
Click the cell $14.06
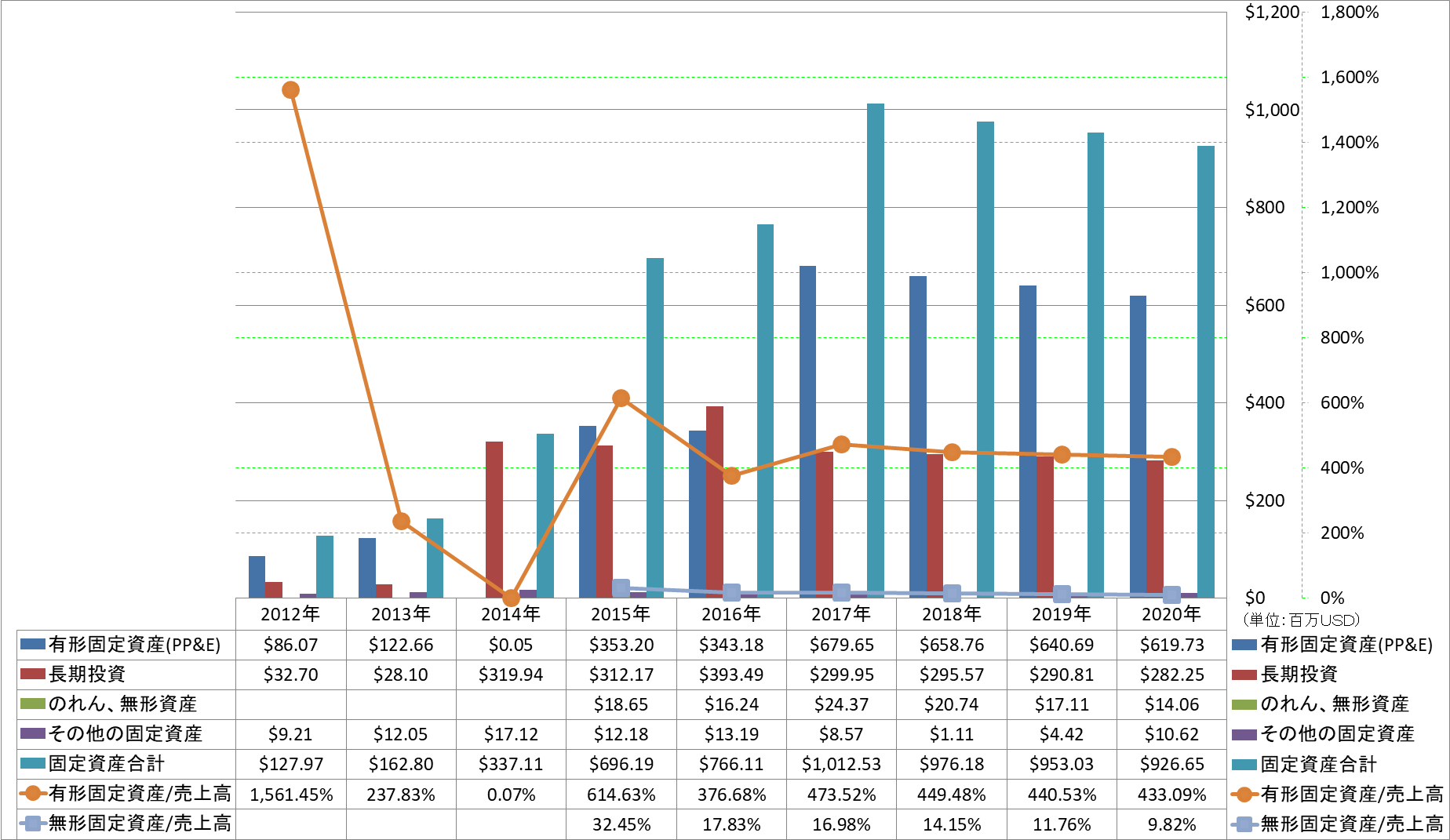pyautogui.click(x=1171, y=704)
